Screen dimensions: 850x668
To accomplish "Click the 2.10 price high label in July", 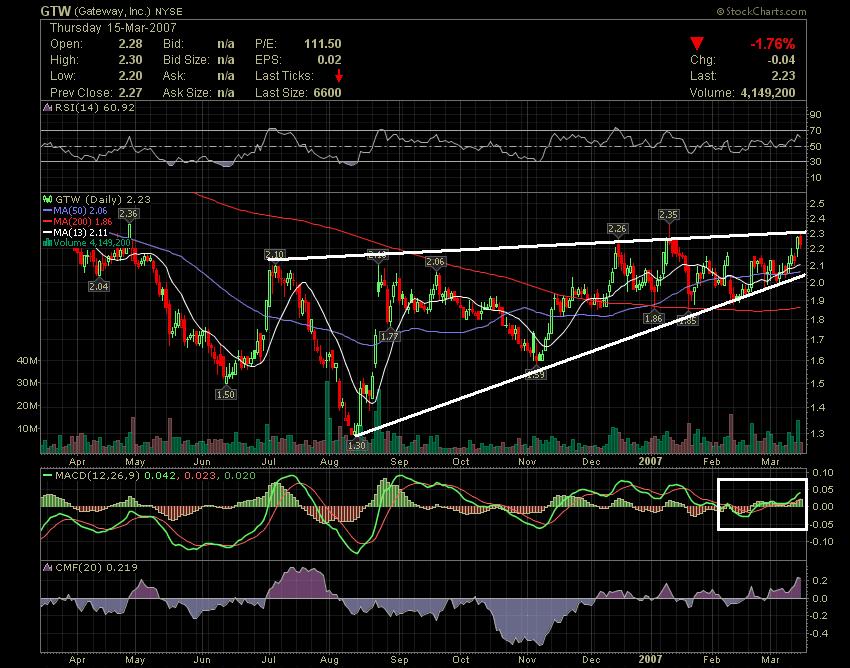I will [274, 255].
